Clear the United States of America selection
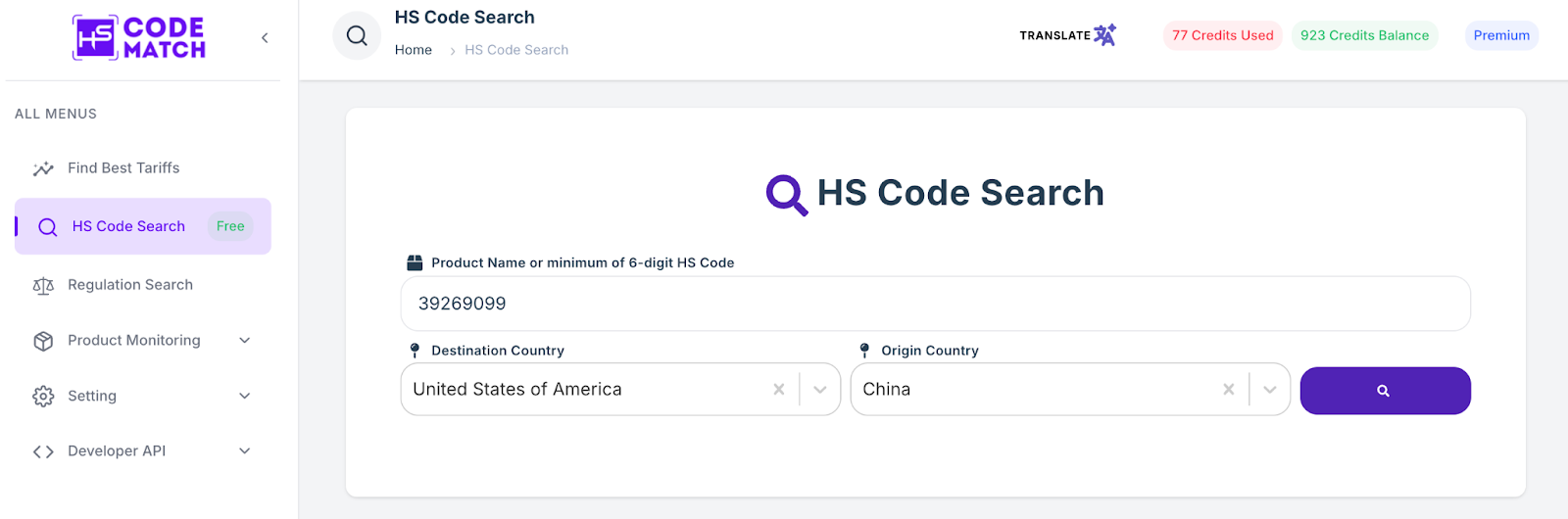This screenshot has width=1568, height=519. (779, 390)
